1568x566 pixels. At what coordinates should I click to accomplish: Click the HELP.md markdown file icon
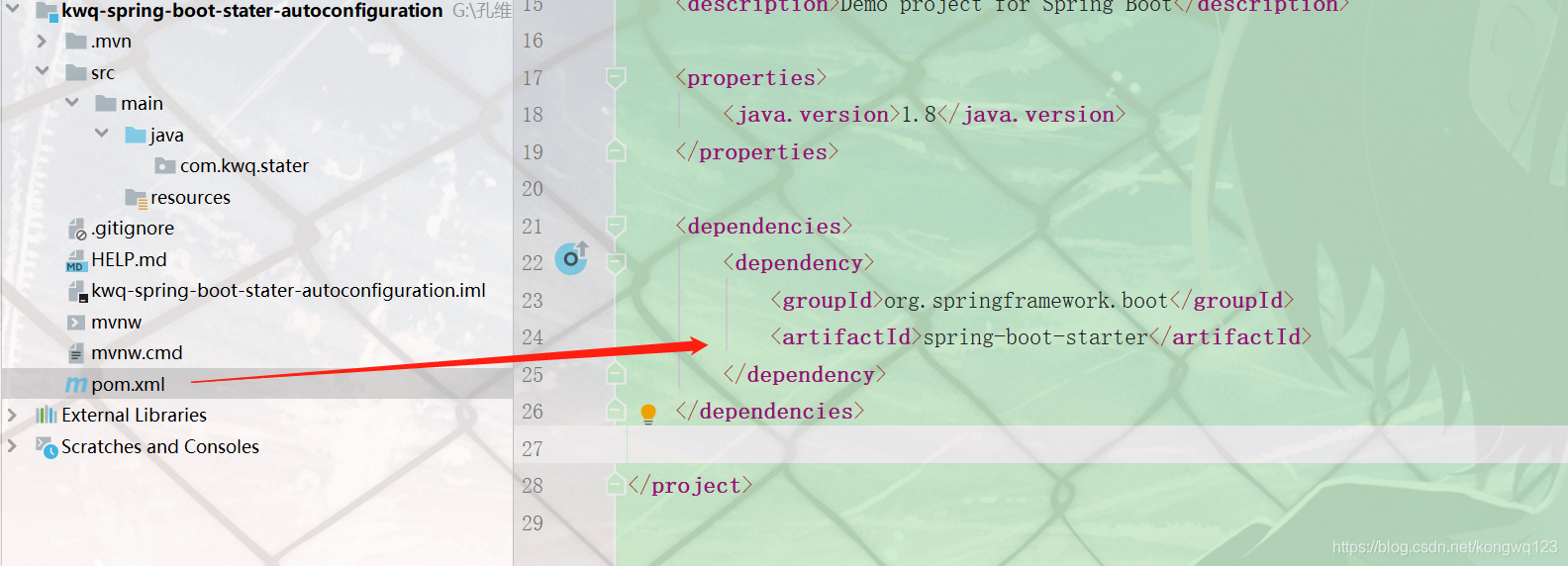coord(76,260)
